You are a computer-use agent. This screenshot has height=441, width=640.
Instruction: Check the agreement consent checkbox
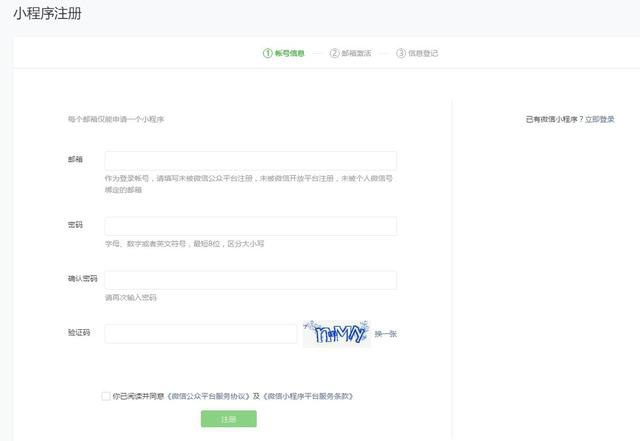click(106, 396)
